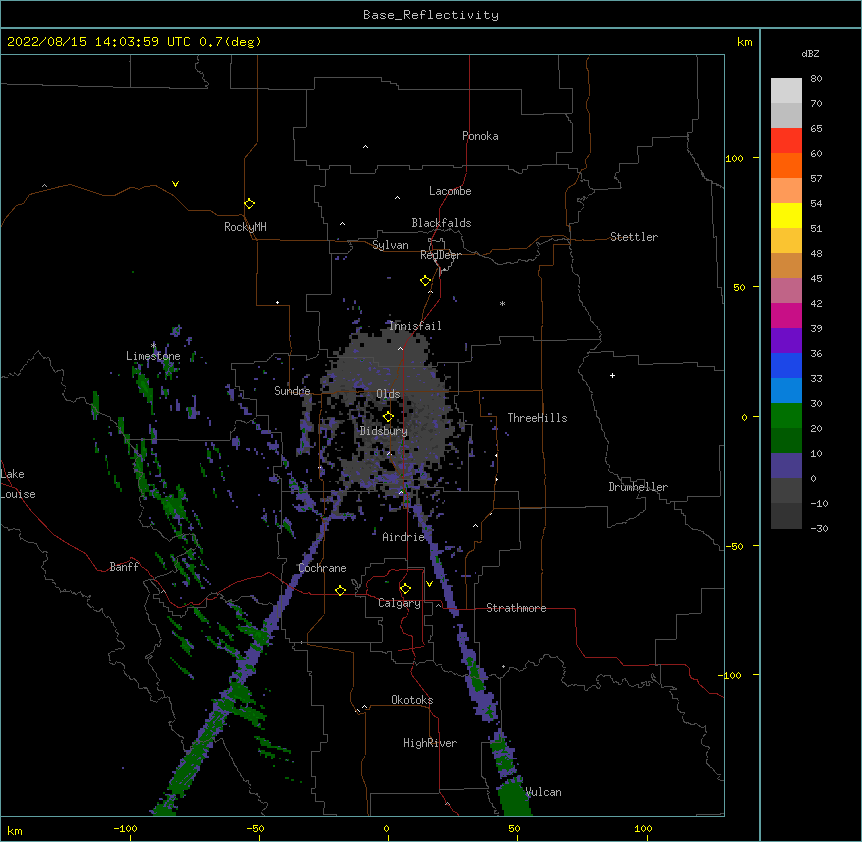862x842 pixels.
Task: Click the 50 tick on the right axis
Action: (x=739, y=287)
